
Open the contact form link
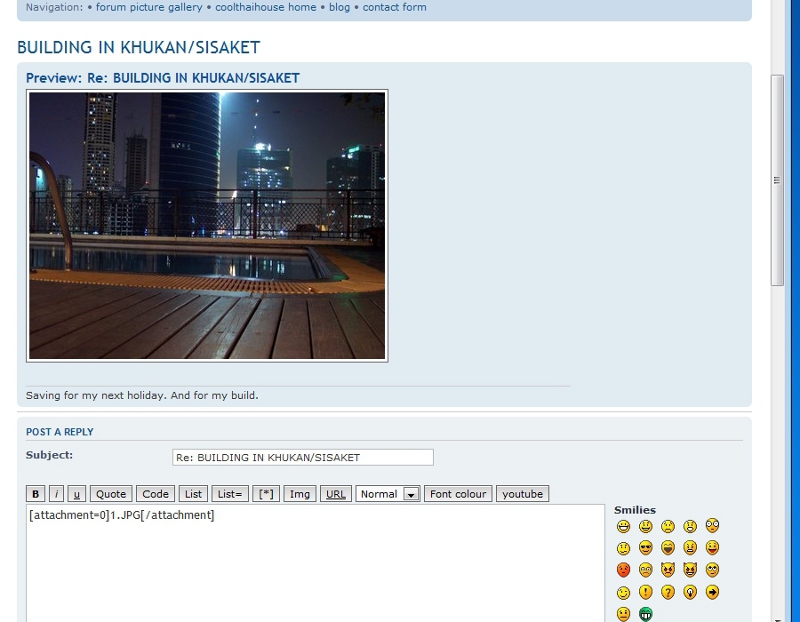(x=394, y=7)
